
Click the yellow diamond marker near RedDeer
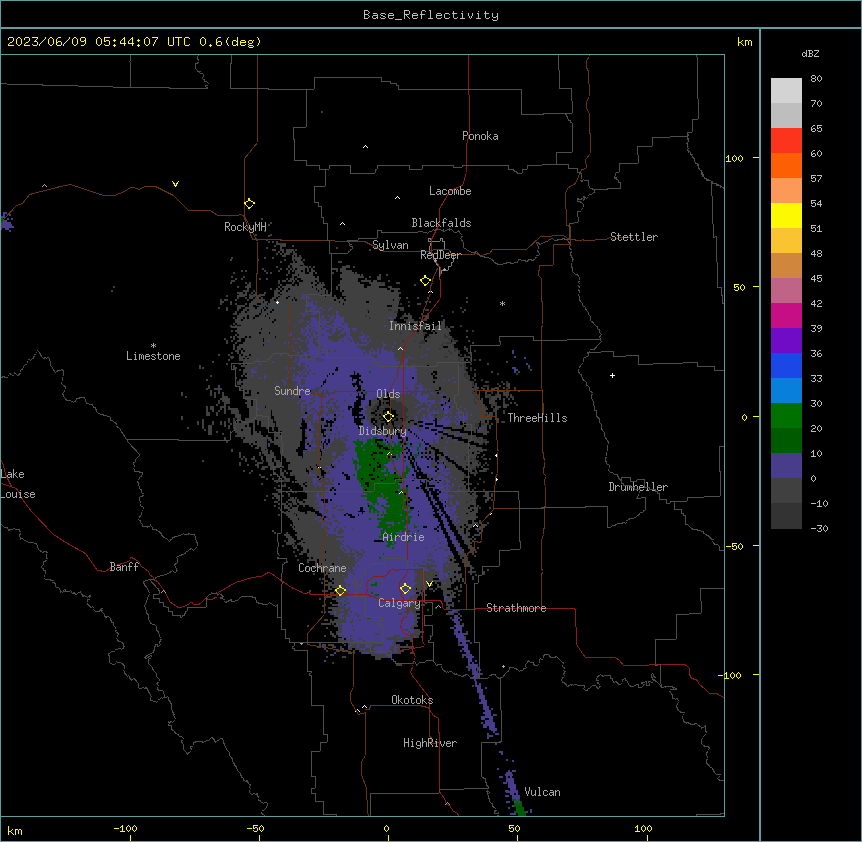[425, 281]
